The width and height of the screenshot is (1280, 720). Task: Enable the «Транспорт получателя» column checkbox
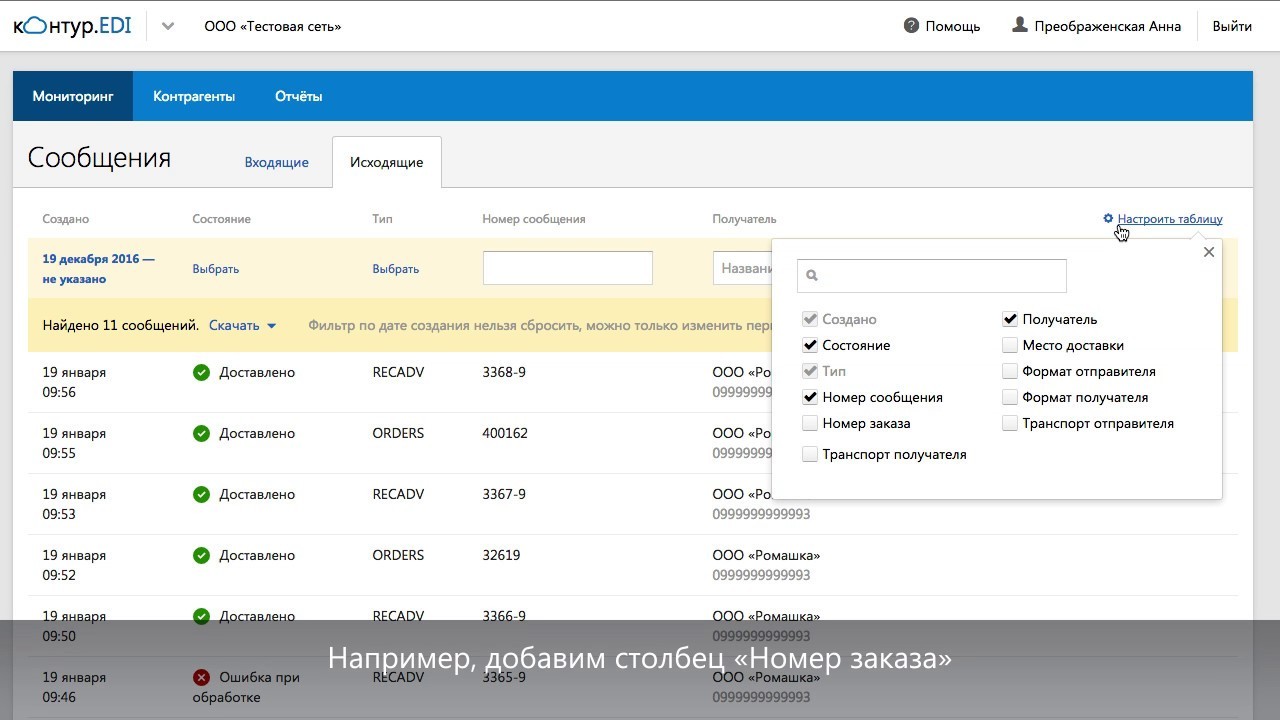pos(810,454)
